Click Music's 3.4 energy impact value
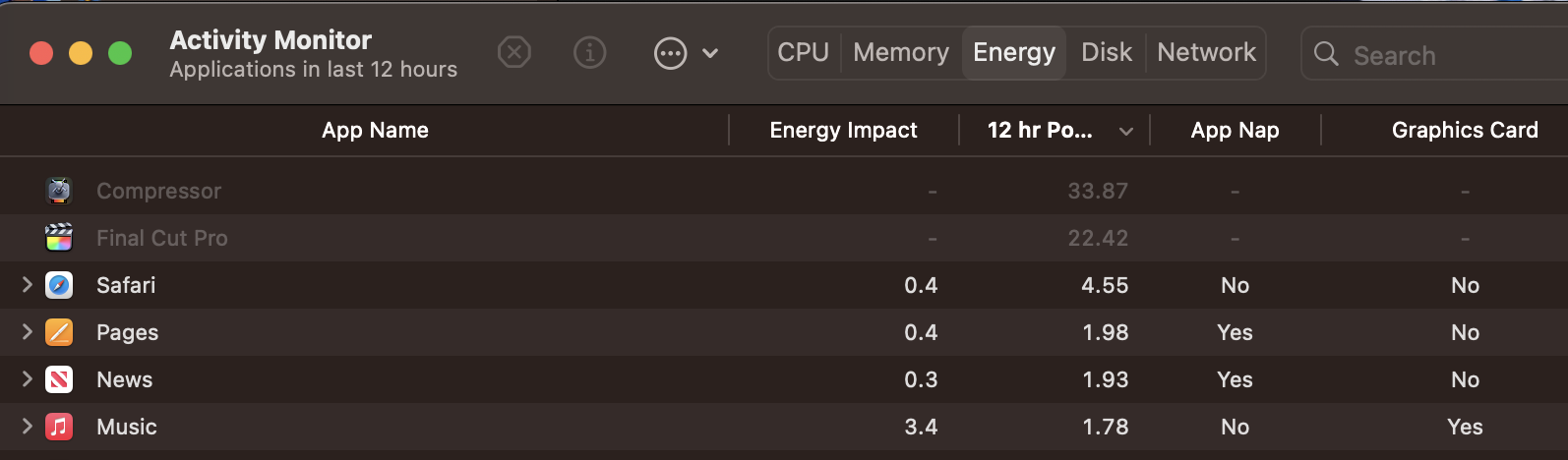 (921, 427)
